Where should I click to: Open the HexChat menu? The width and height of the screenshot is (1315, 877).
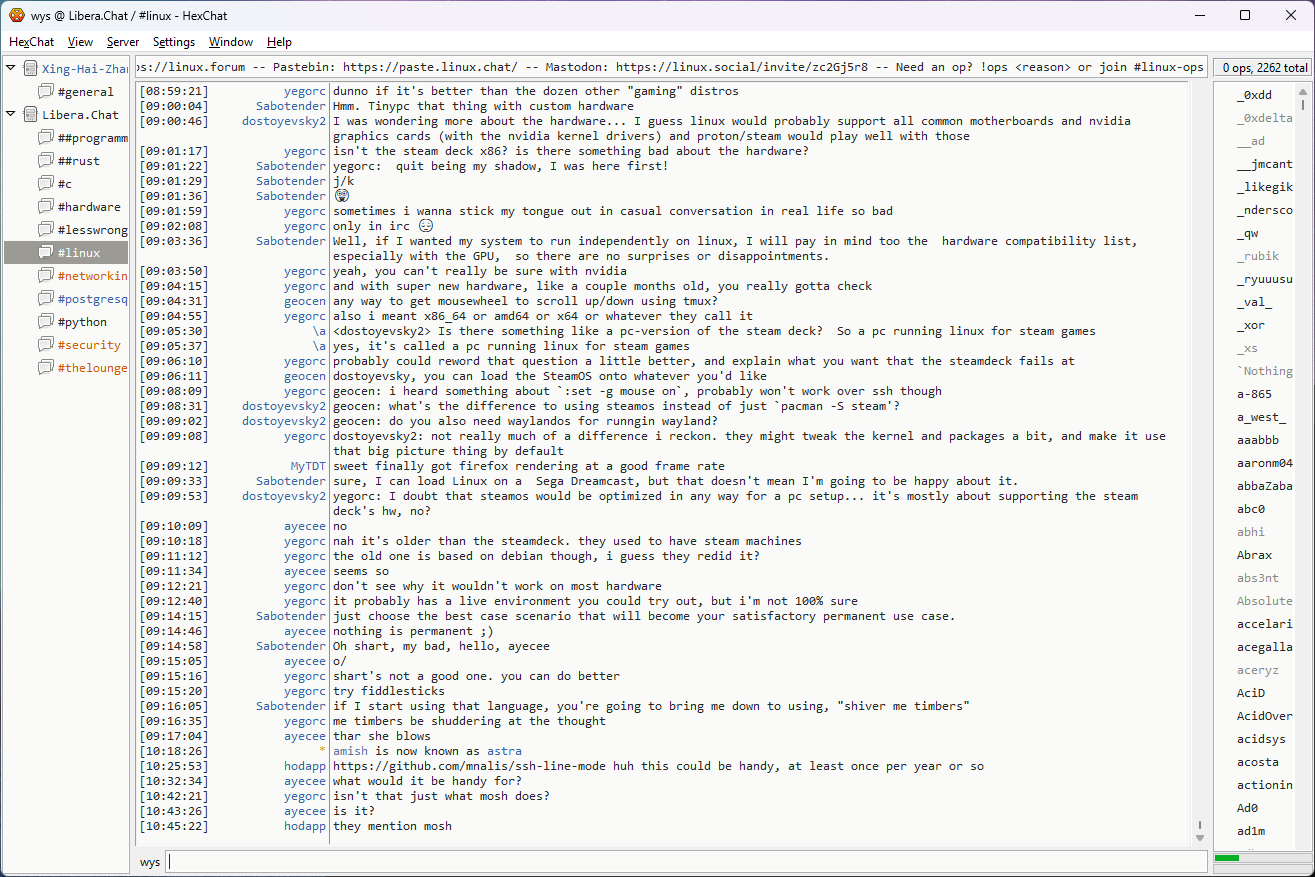[x=31, y=42]
